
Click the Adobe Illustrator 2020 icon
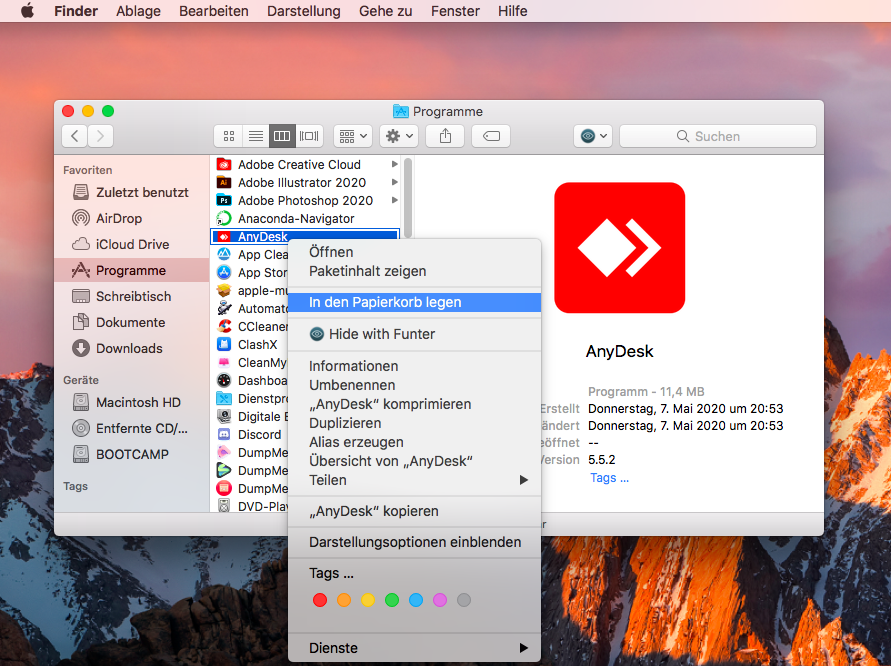pos(224,182)
